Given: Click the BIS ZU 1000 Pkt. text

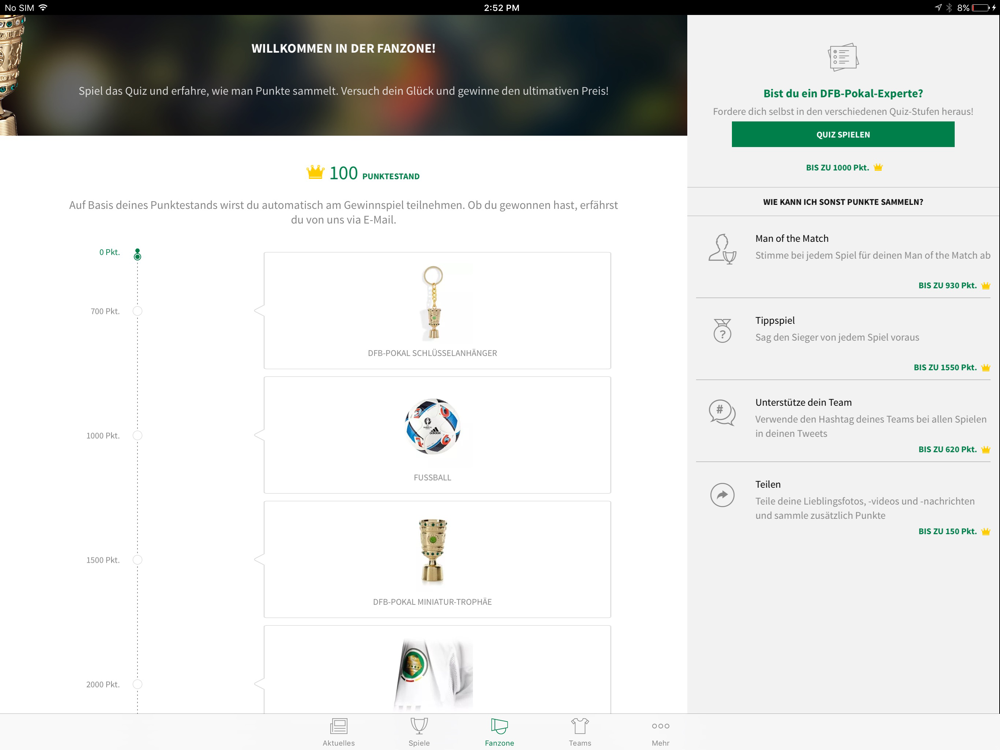Looking at the screenshot, I should click(837, 167).
